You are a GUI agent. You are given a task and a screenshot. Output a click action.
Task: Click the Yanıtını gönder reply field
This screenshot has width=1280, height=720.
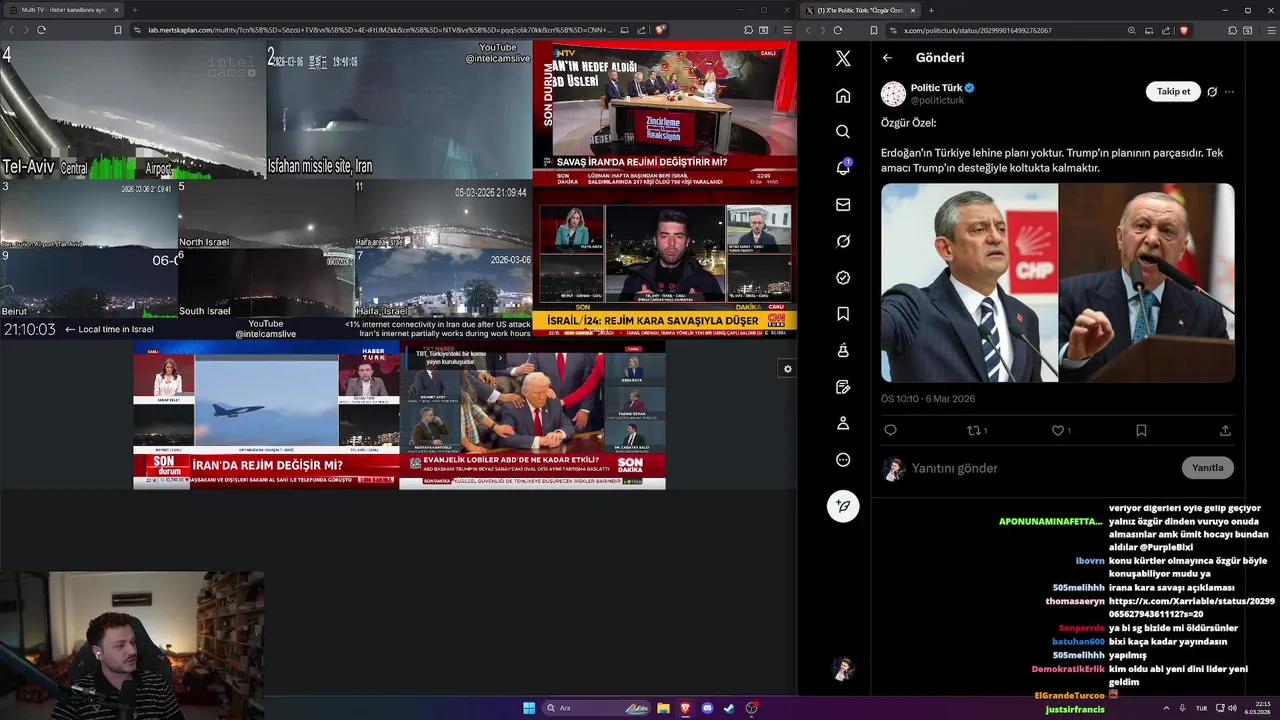[1040, 468]
